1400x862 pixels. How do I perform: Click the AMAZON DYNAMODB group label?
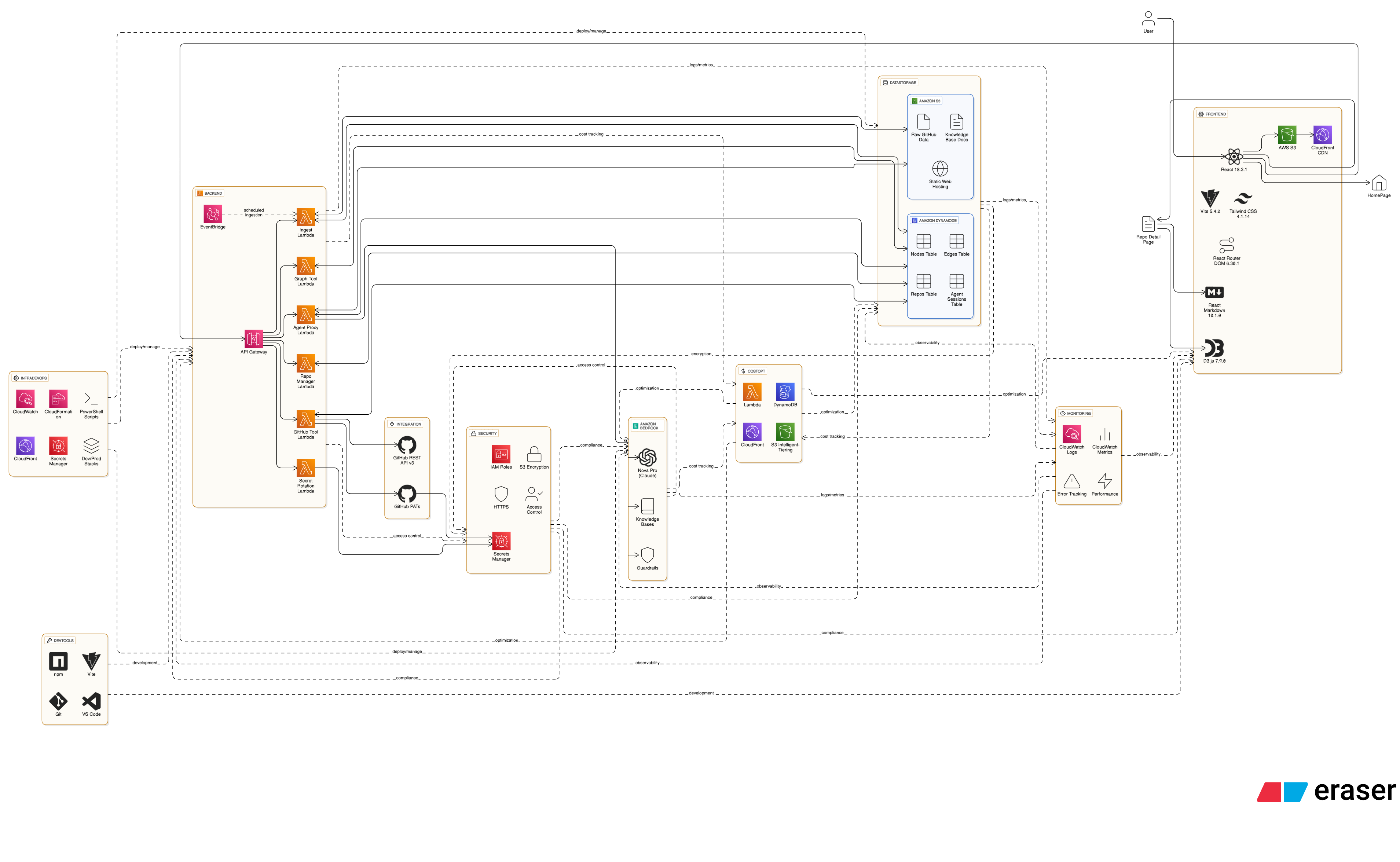(934, 221)
